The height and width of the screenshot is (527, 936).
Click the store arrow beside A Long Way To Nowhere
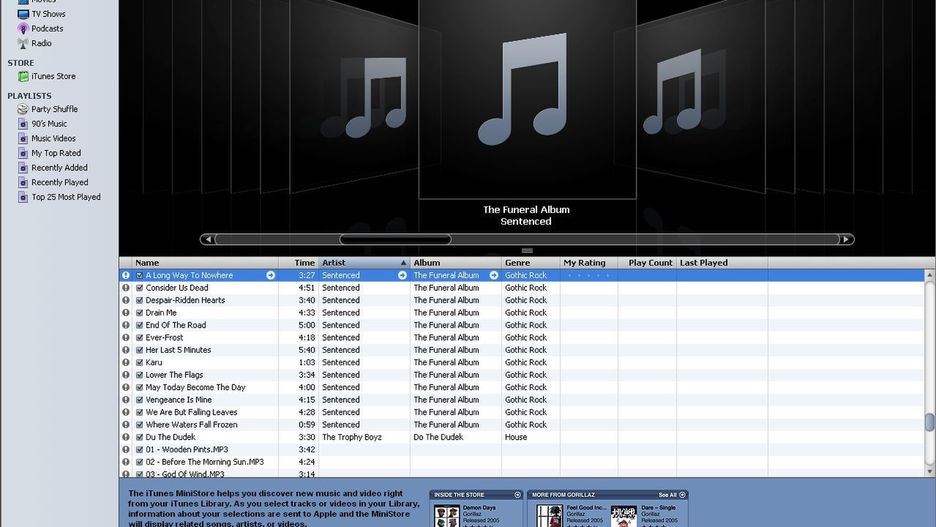[270, 275]
